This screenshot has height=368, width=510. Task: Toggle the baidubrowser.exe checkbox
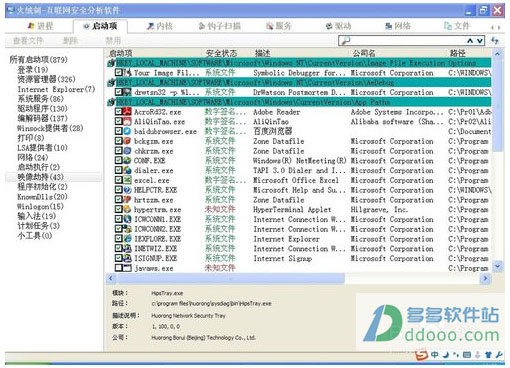click(118, 131)
